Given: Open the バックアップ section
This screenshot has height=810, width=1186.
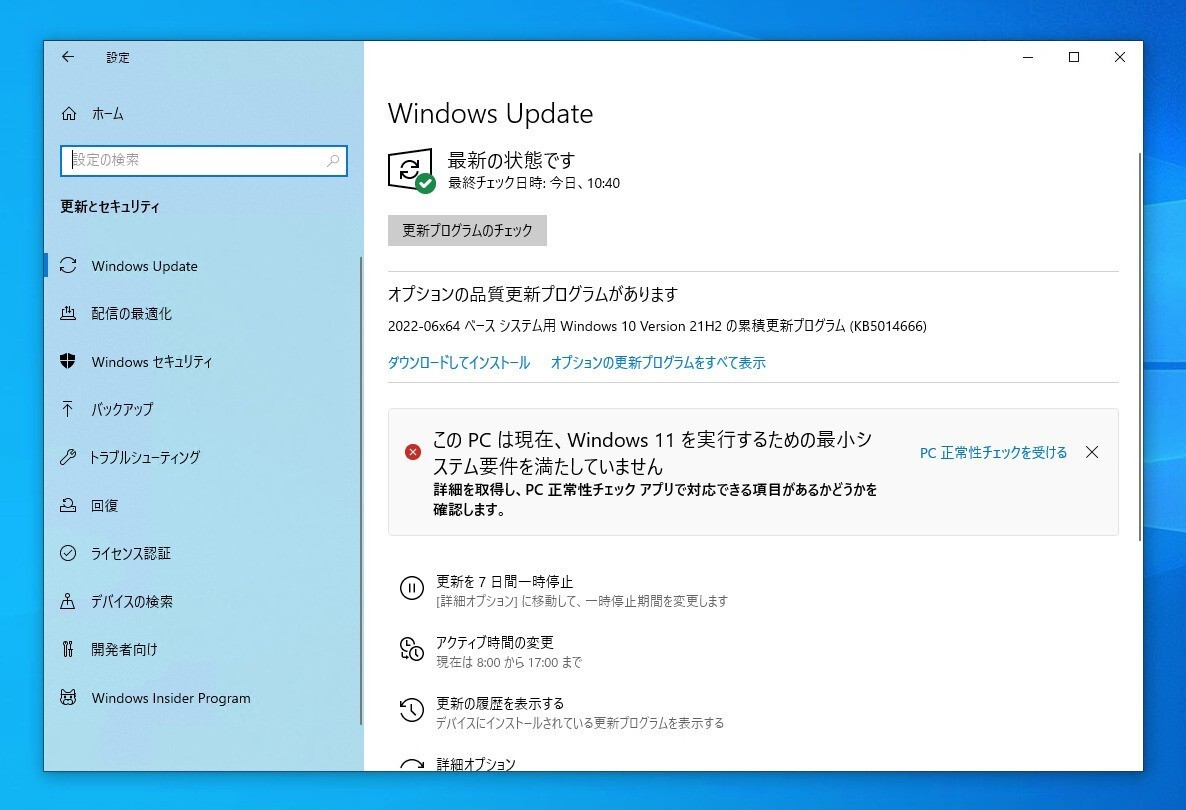Looking at the screenshot, I should coord(203,409).
